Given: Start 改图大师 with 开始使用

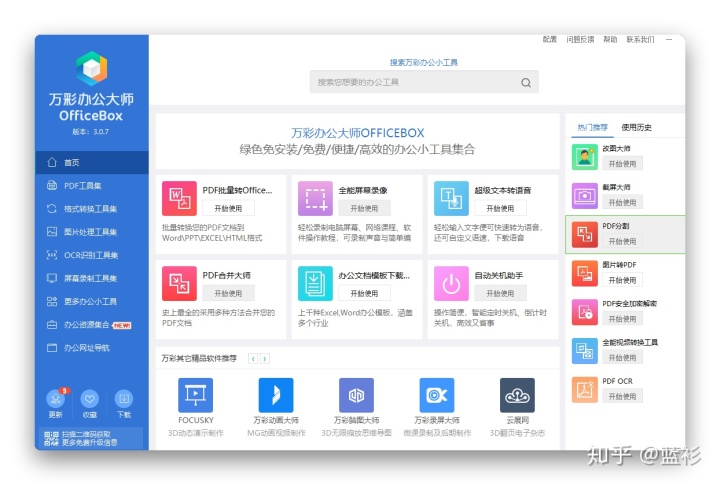Looking at the screenshot, I should pyautogui.click(x=622, y=164).
